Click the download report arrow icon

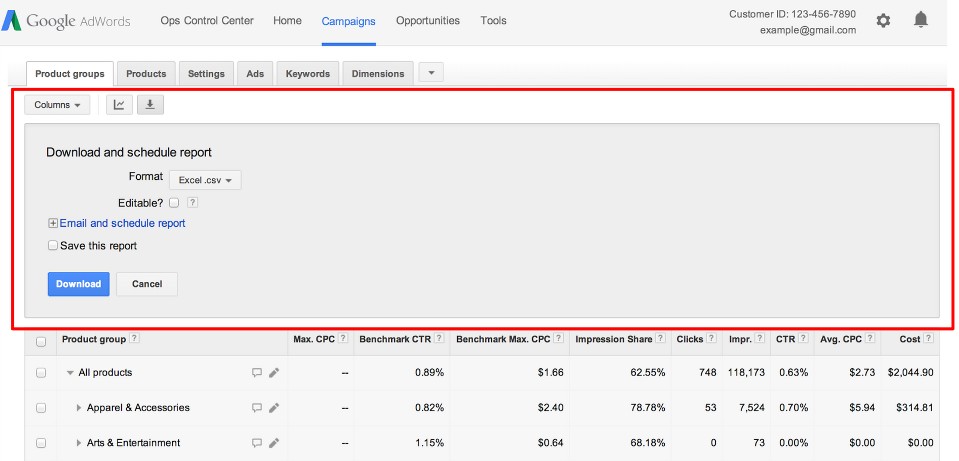(x=150, y=105)
